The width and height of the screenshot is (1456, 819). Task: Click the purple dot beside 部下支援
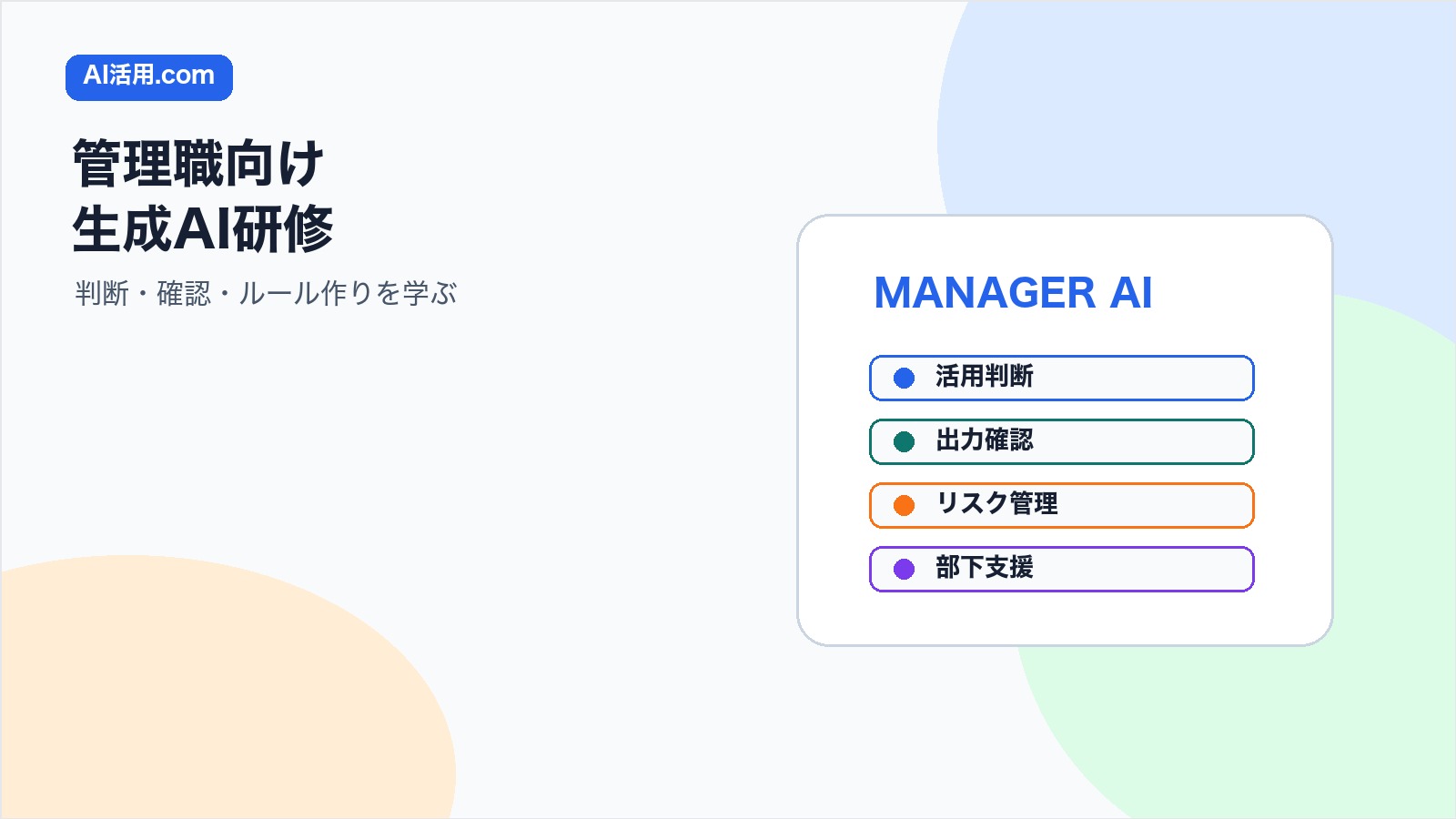pos(904,569)
